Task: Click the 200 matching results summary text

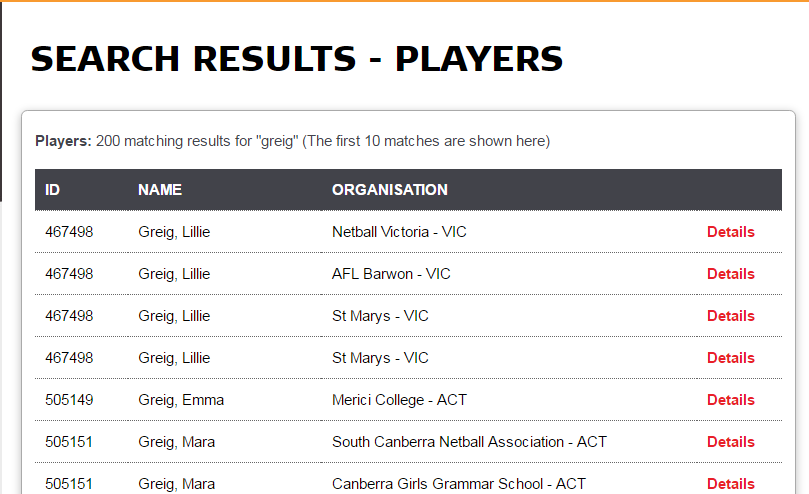Action: [x=293, y=141]
